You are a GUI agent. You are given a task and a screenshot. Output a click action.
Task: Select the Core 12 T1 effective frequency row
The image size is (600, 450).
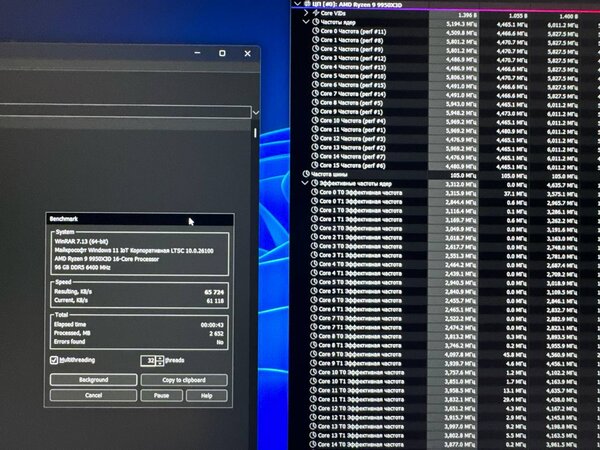tap(445, 417)
